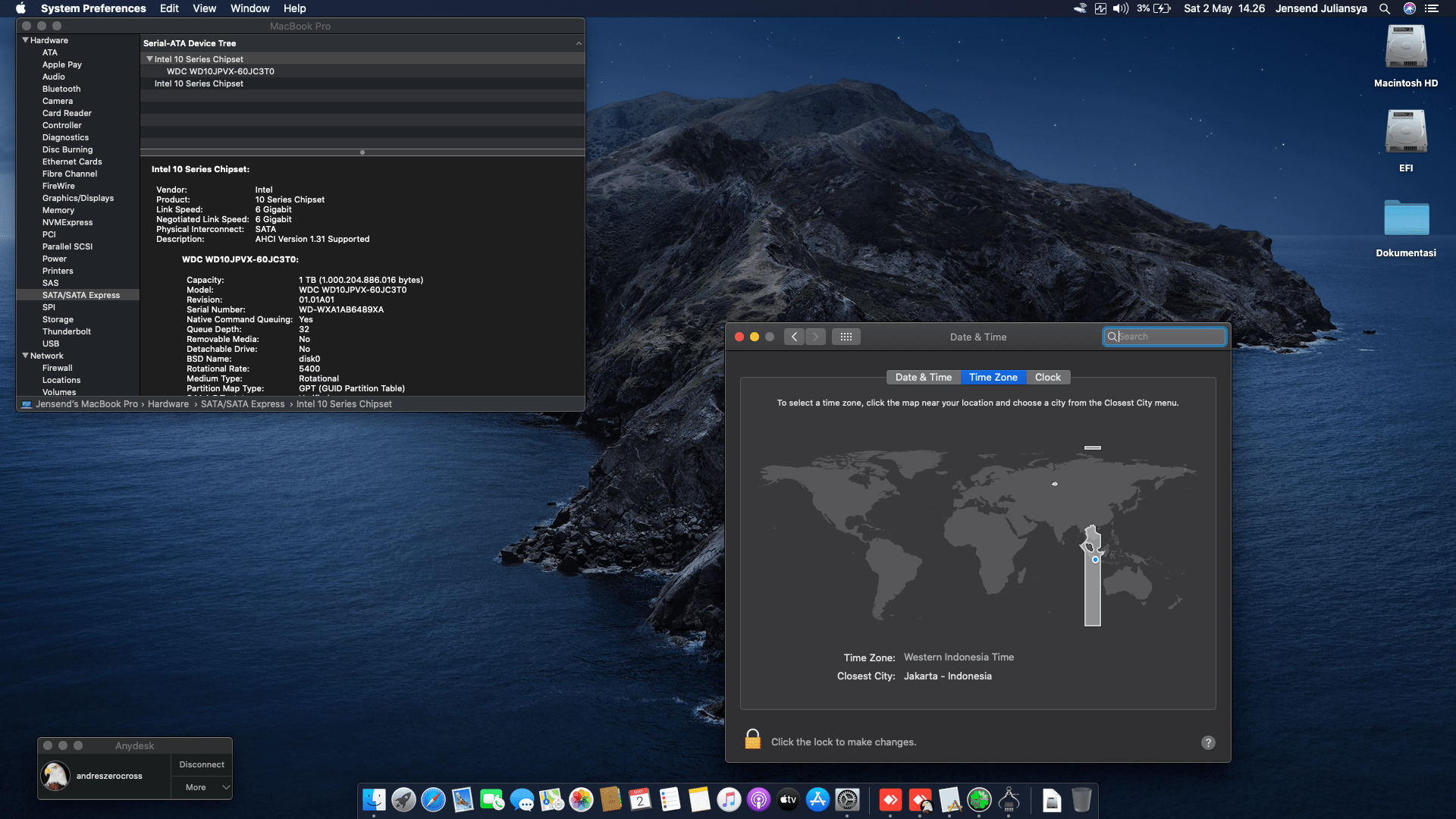Show all preferences grid button

(846, 337)
